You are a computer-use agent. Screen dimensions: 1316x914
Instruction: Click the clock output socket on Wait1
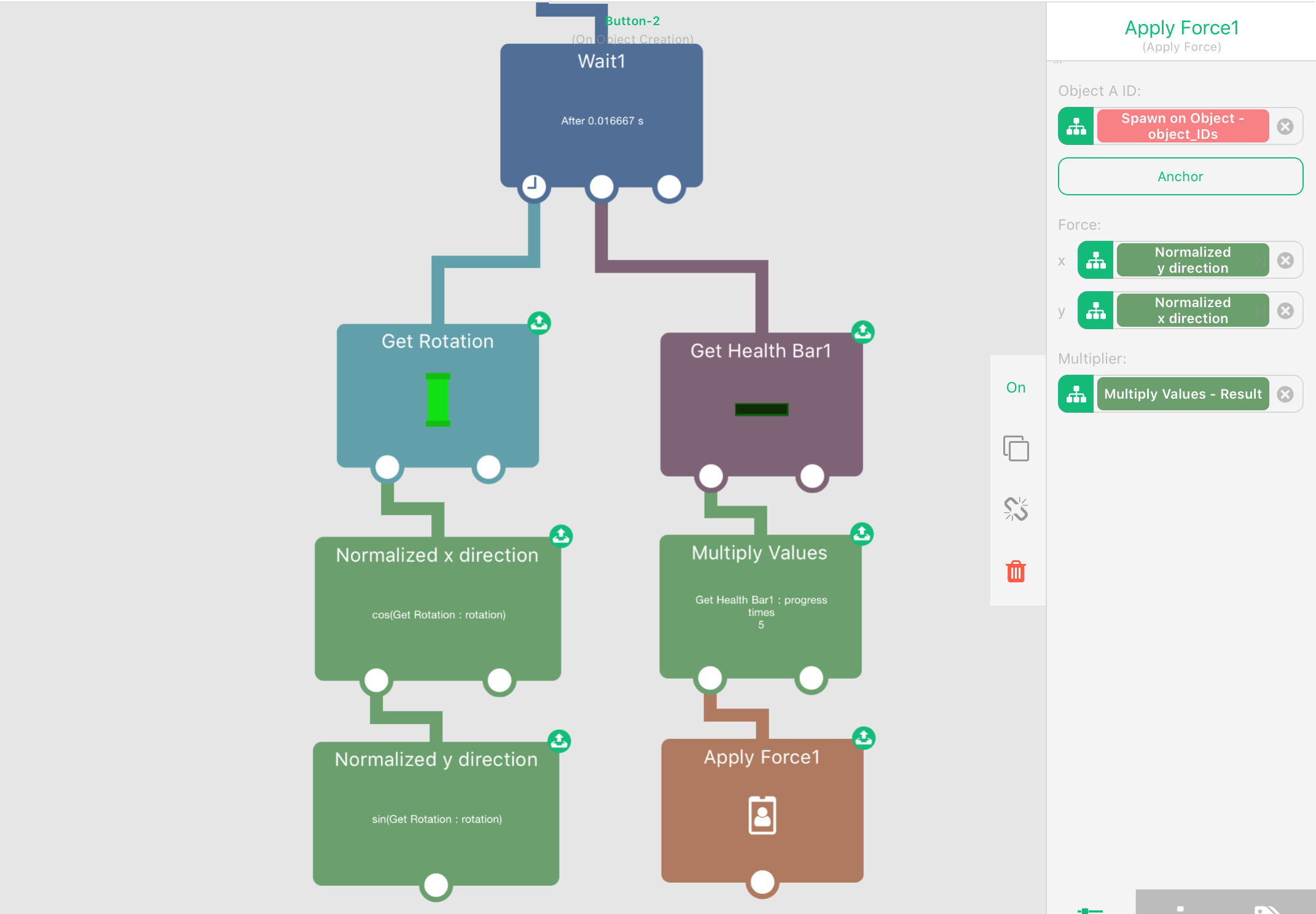tap(533, 186)
